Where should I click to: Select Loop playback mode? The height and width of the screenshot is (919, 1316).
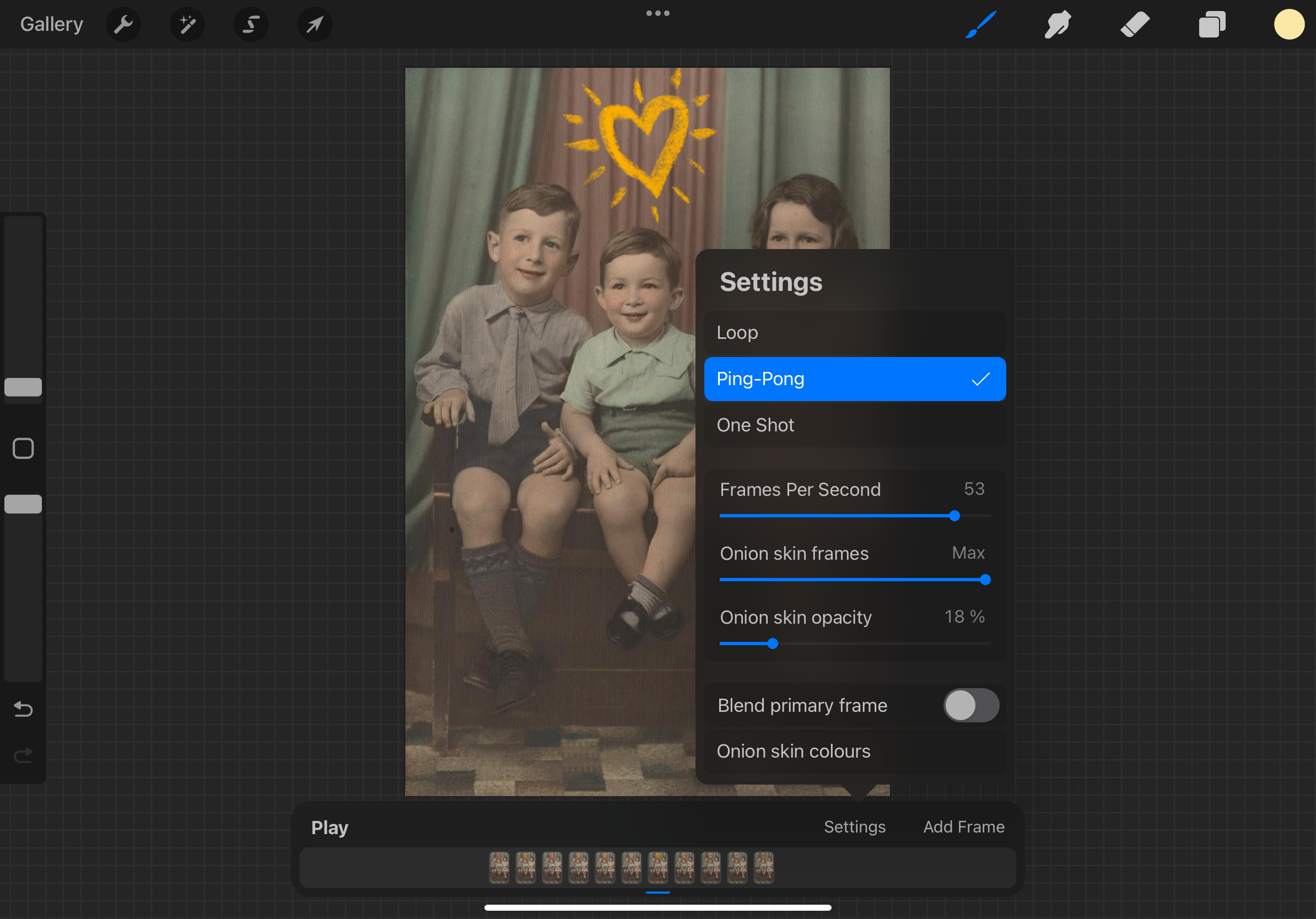854,333
